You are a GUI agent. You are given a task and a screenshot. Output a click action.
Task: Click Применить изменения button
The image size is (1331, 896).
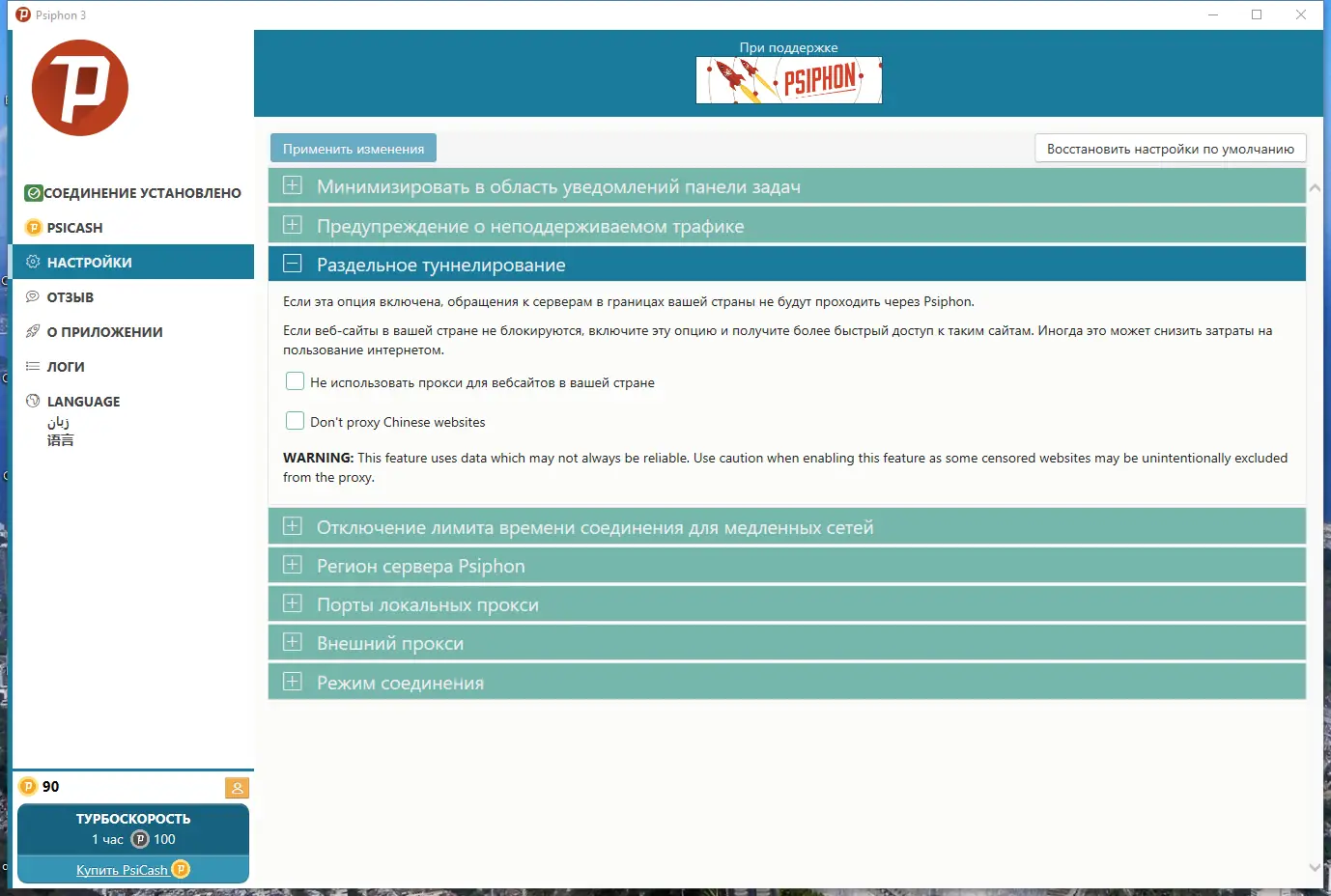point(354,149)
